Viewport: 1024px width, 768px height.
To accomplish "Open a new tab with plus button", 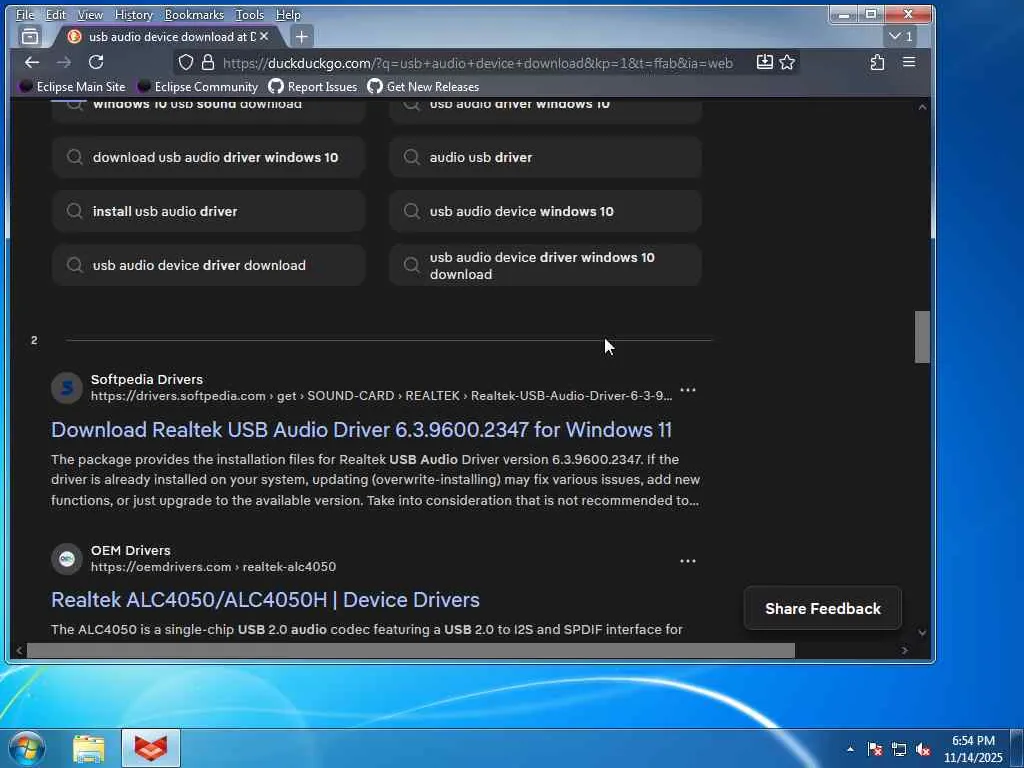I will point(301,37).
